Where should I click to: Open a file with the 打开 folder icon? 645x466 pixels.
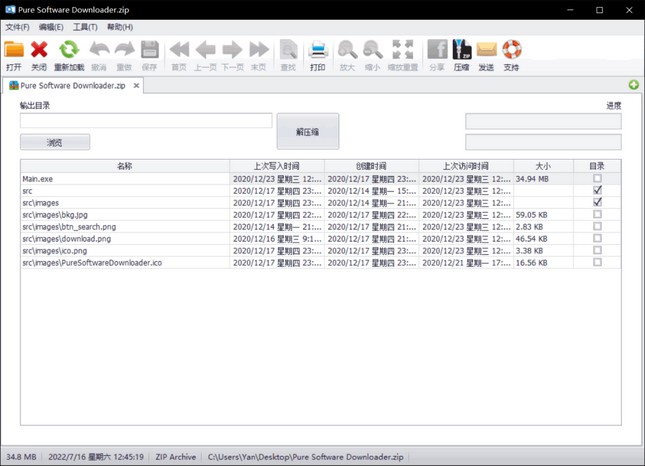14,50
